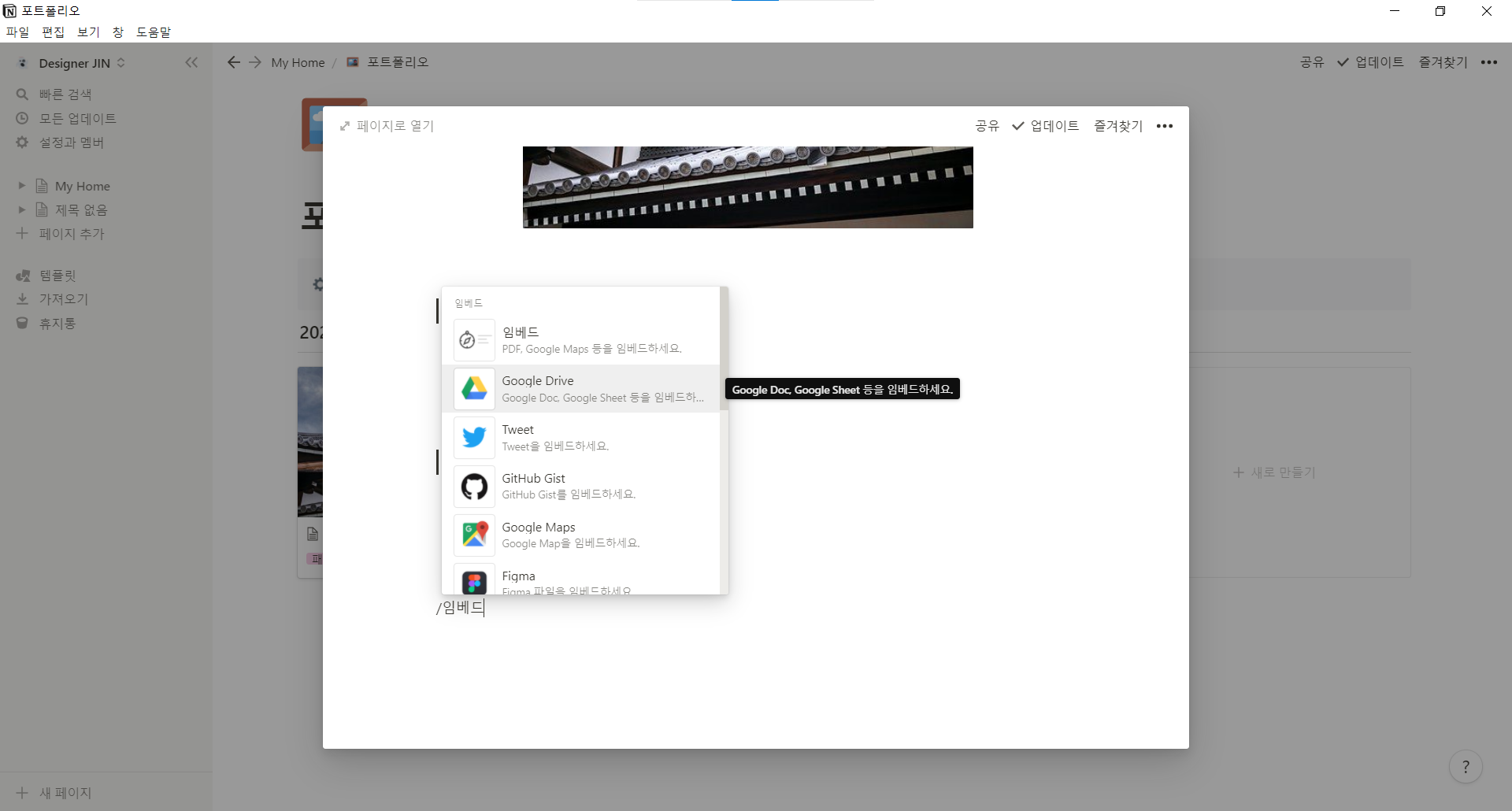This screenshot has height=811, width=1512.
Task: Click 새로 만들기 in the gallery
Action: click(1274, 472)
